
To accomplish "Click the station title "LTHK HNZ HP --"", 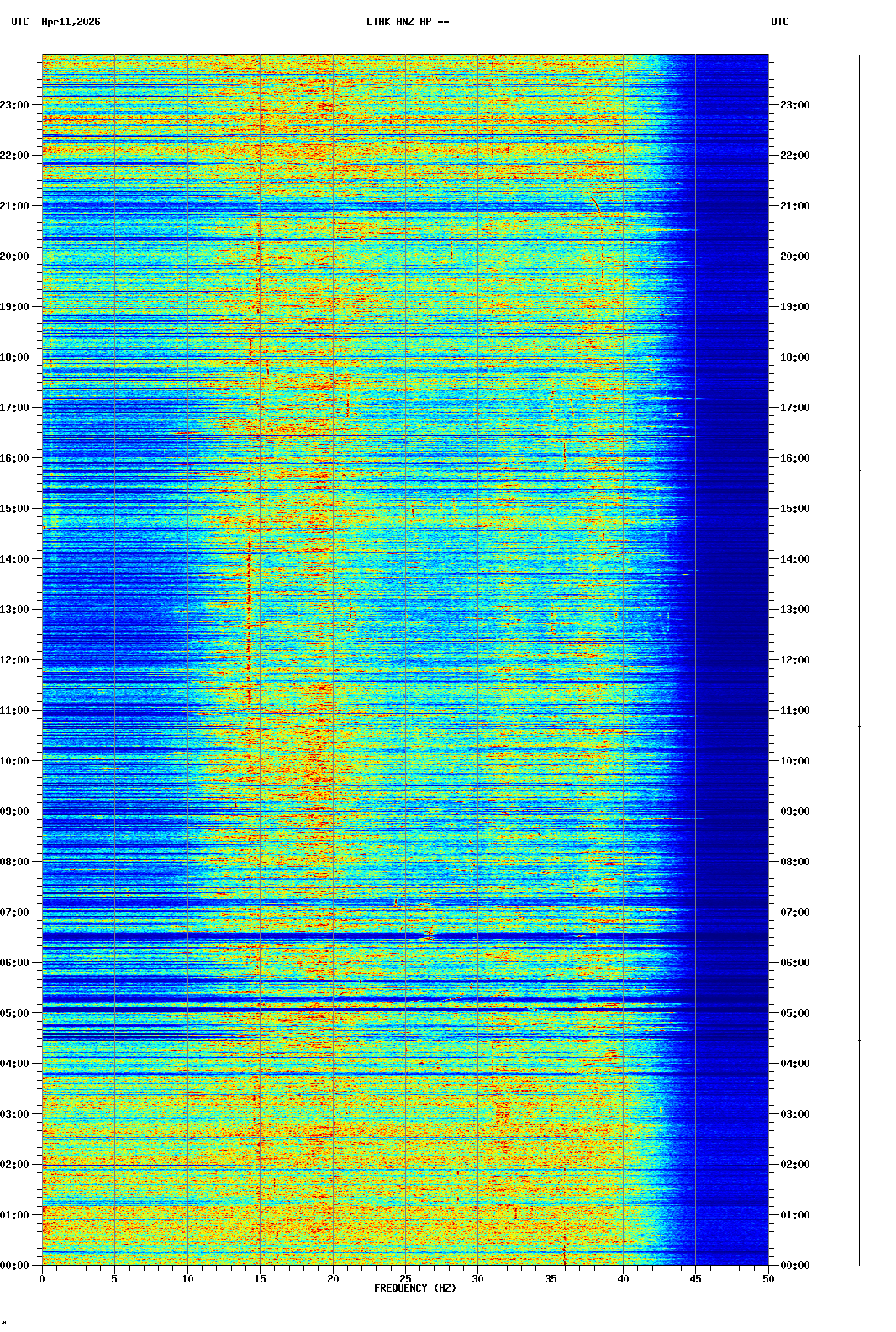I will (x=407, y=22).
